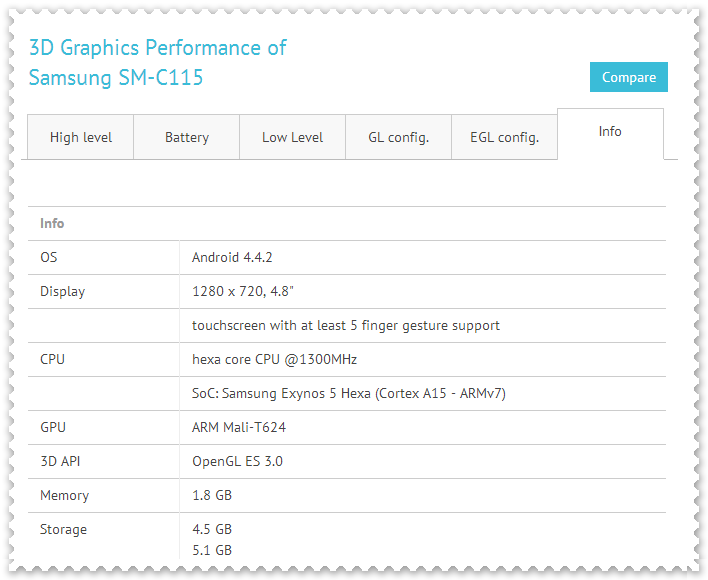
Task: Click the SoC Samsung Exynos 5 Hexa text
Action: tap(349, 393)
